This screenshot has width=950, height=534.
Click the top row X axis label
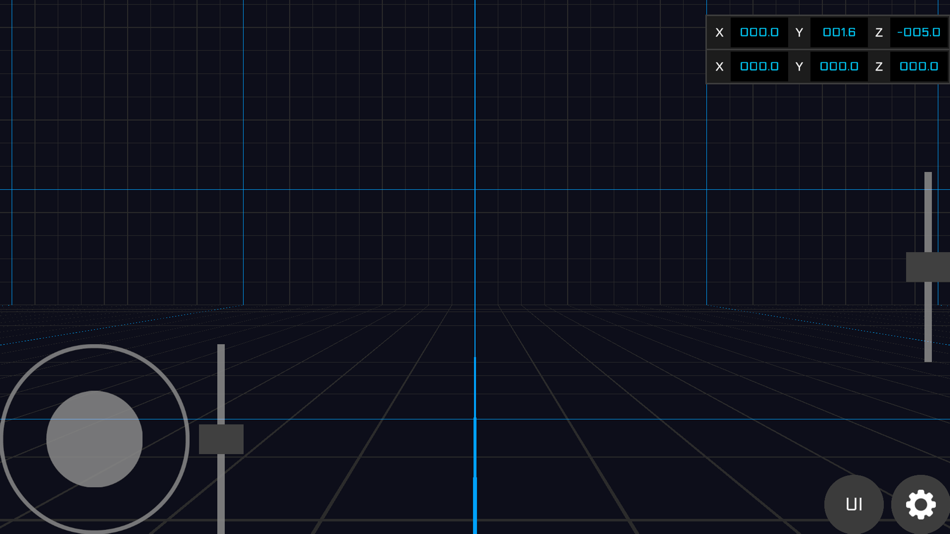coord(719,33)
